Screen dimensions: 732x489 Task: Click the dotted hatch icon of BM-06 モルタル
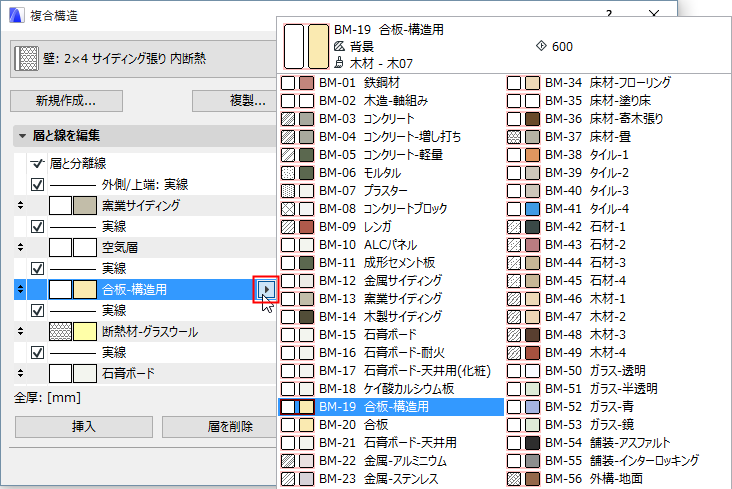(x=288, y=173)
